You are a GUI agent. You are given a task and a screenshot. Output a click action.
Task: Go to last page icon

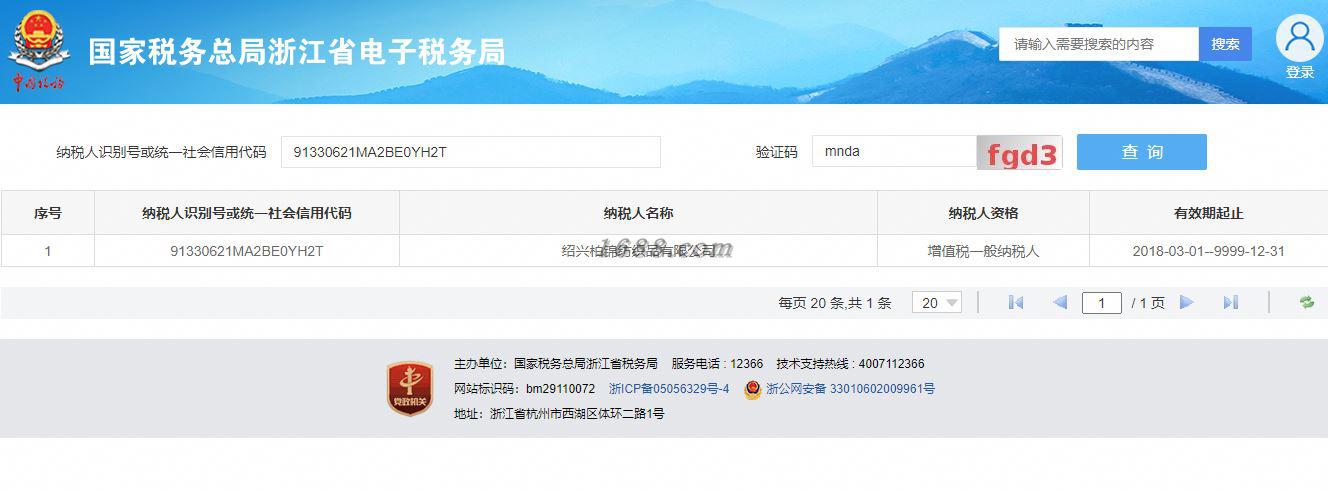point(1231,302)
